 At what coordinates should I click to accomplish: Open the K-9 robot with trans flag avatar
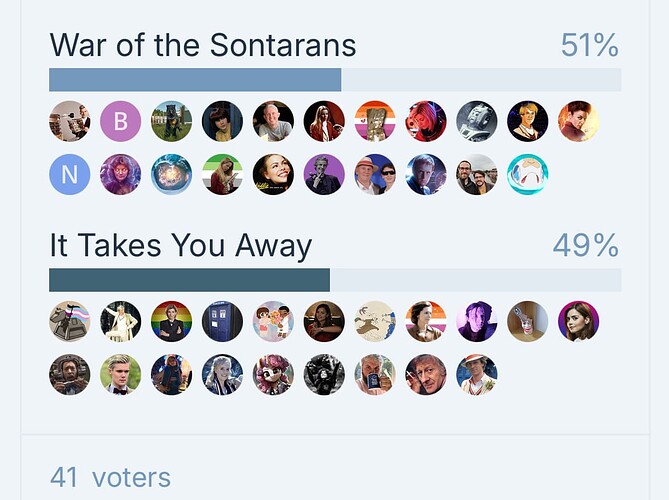click(x=70, y=321)
